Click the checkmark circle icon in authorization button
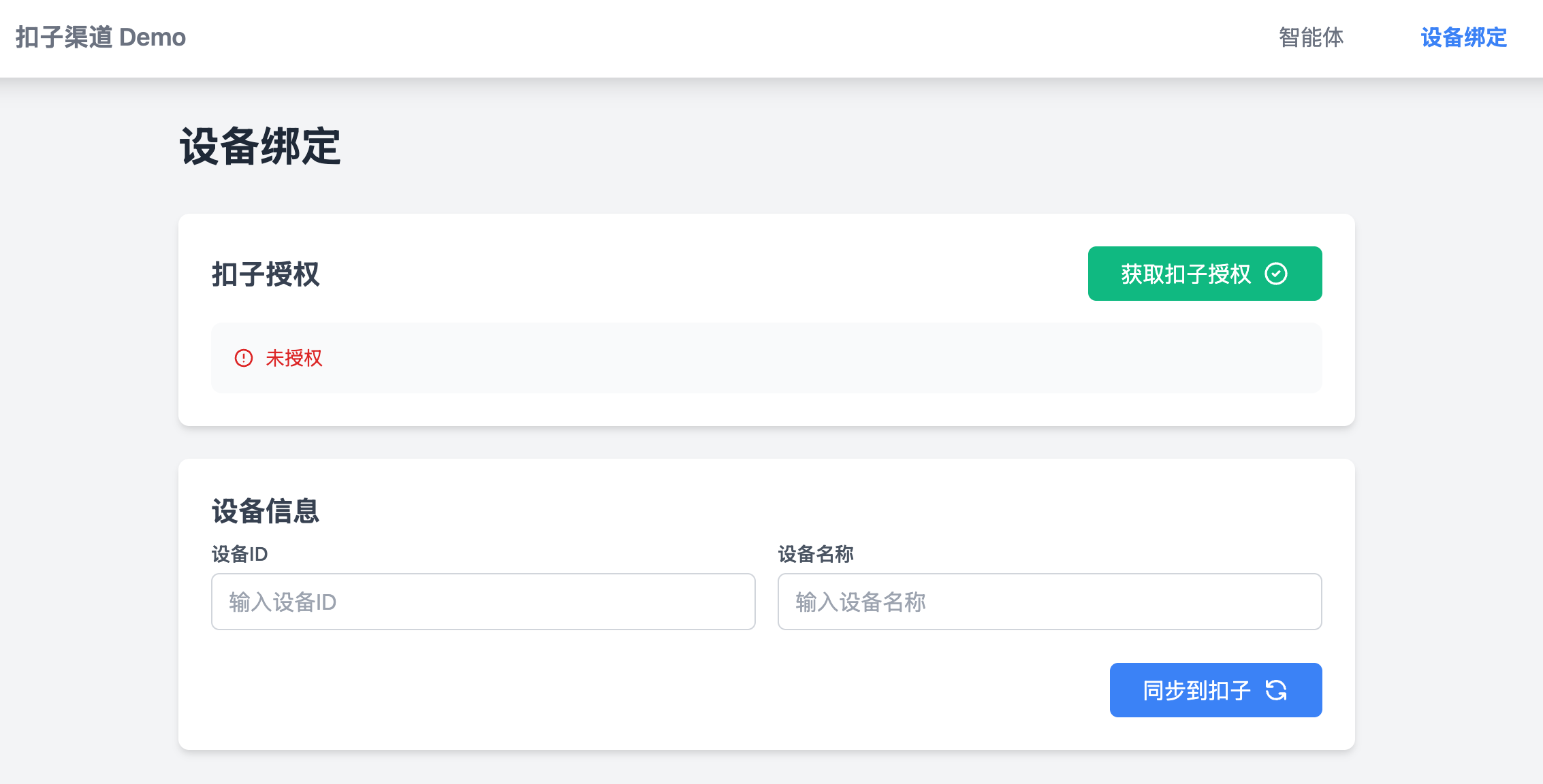Viewport: 1543px width, 784px height. [1275, 274]
